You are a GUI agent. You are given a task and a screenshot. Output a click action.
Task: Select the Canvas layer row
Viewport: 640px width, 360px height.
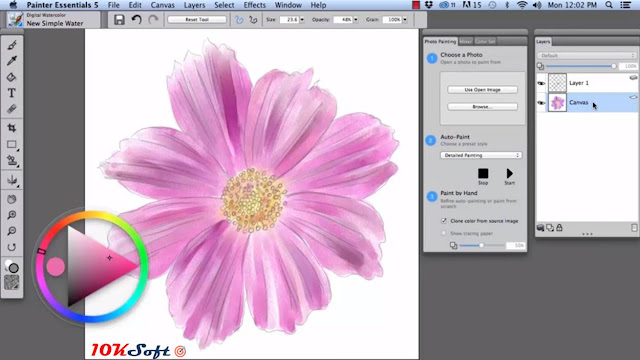(587, 102)
